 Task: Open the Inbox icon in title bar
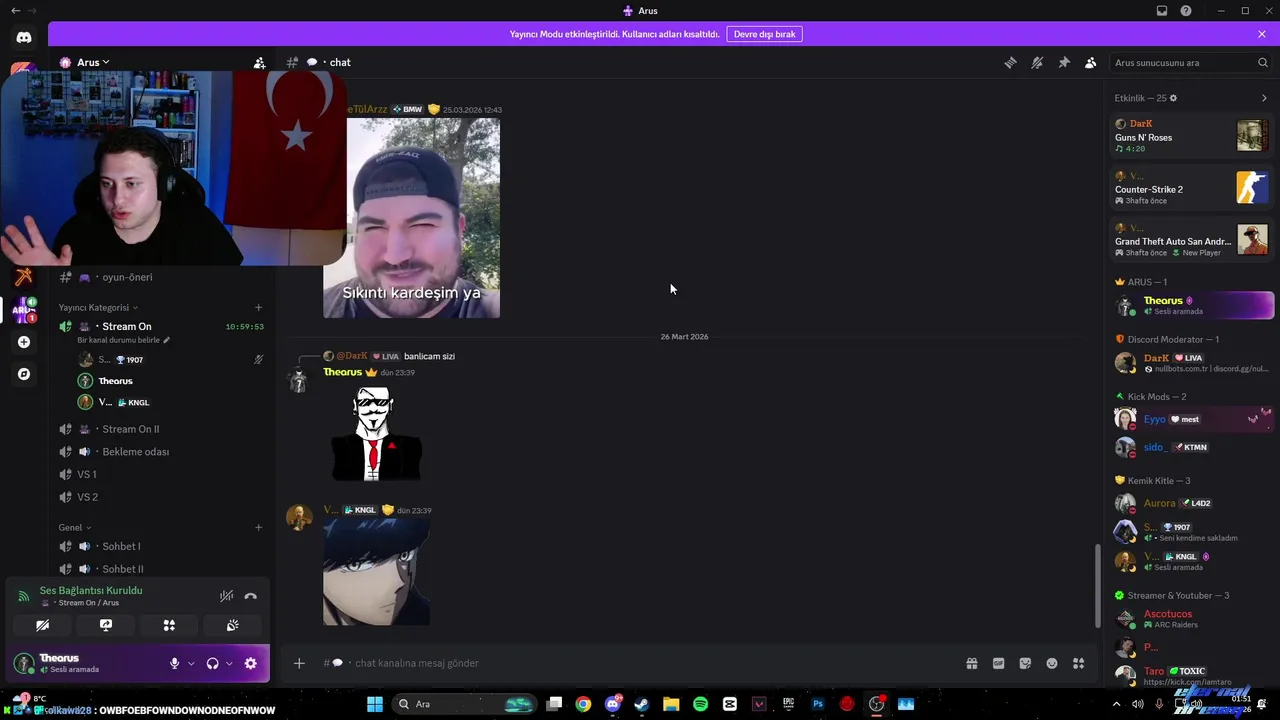[x=1162, y=11]
